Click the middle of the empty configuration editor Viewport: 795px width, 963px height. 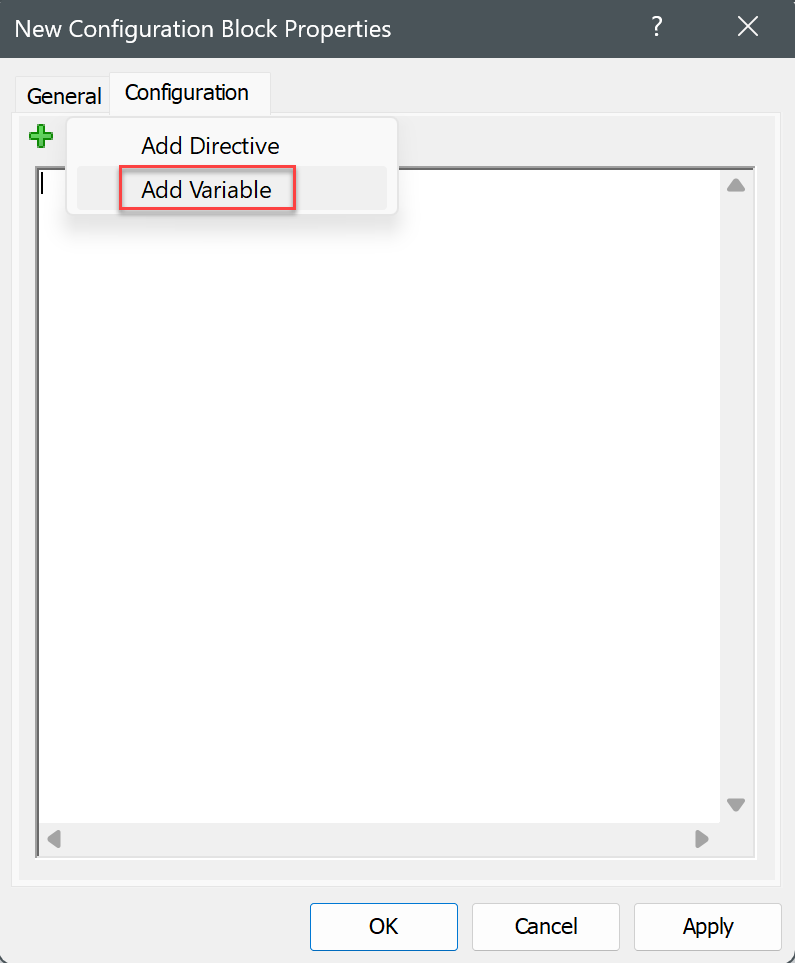coord(379,496)
